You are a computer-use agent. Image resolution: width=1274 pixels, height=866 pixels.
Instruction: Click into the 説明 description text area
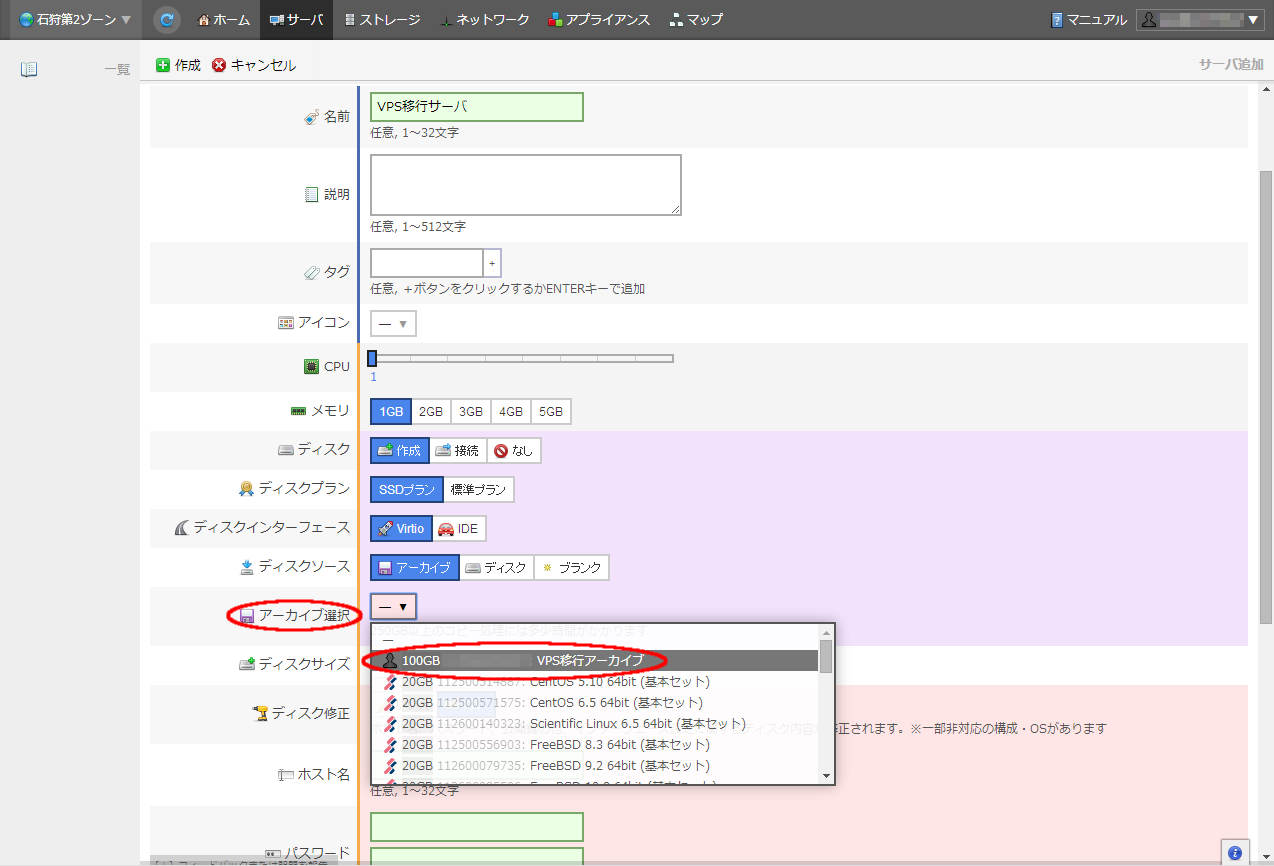pyautogui.click(x=525, y=185)
